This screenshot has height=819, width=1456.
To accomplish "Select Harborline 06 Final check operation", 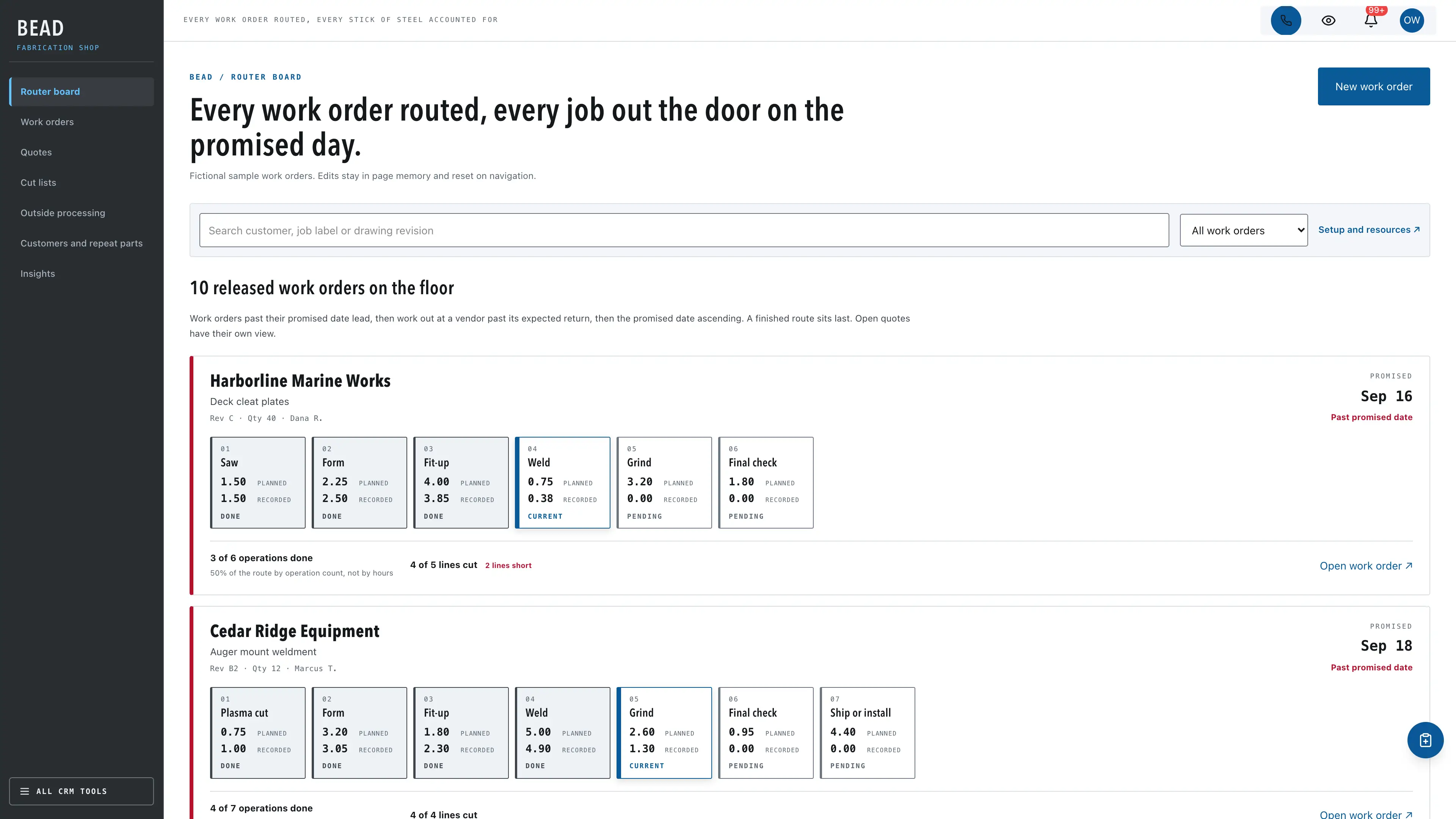I will point(766,483).
